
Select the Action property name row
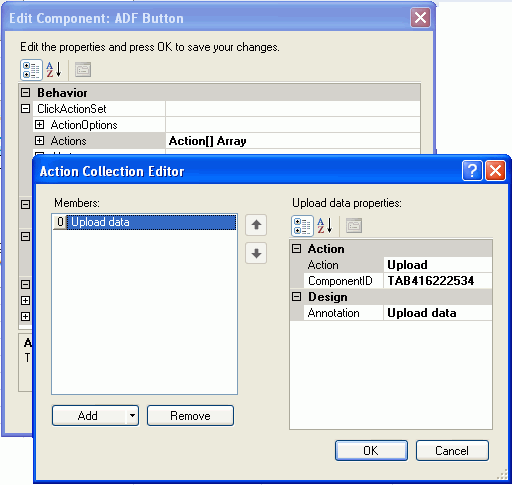[x=343, y=265]
